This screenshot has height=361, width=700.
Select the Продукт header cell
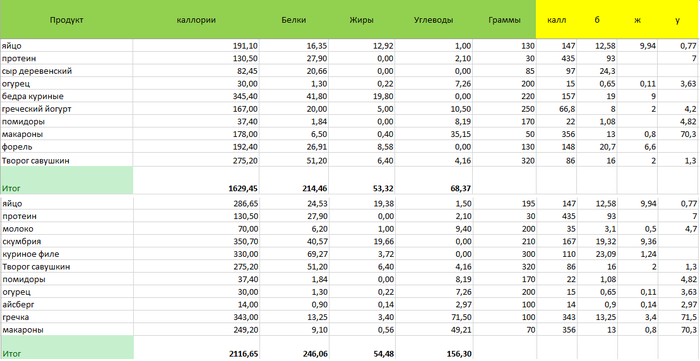67,20
